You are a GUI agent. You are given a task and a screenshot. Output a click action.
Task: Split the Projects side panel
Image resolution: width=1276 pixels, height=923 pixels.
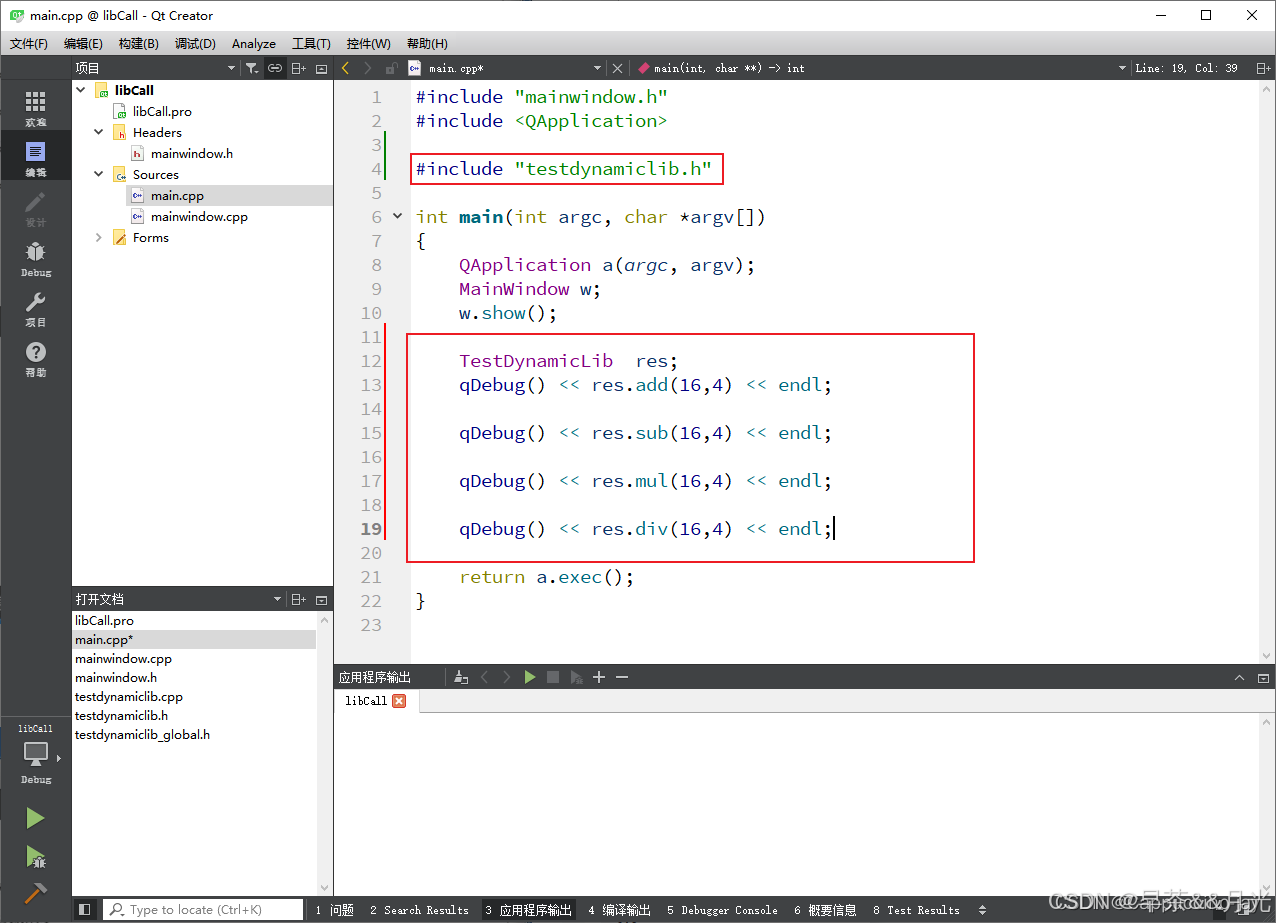coord(299,68)
